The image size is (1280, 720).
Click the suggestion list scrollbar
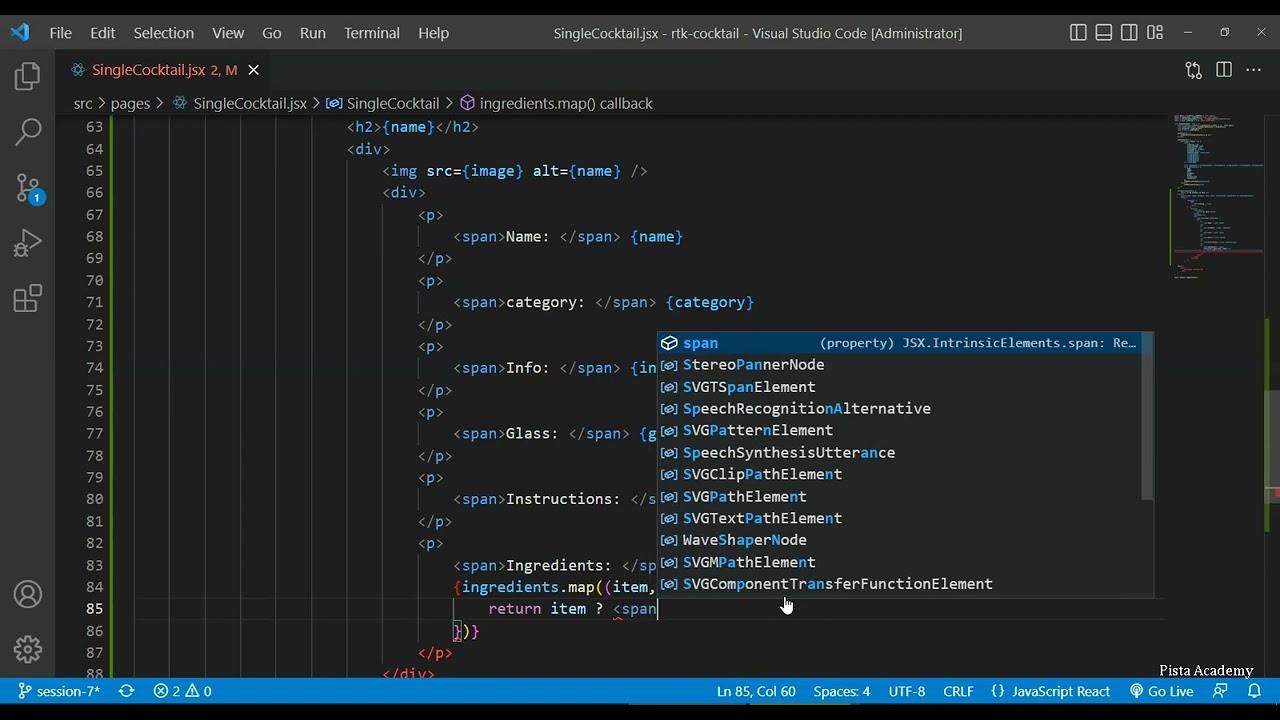tap(1147, 417)
